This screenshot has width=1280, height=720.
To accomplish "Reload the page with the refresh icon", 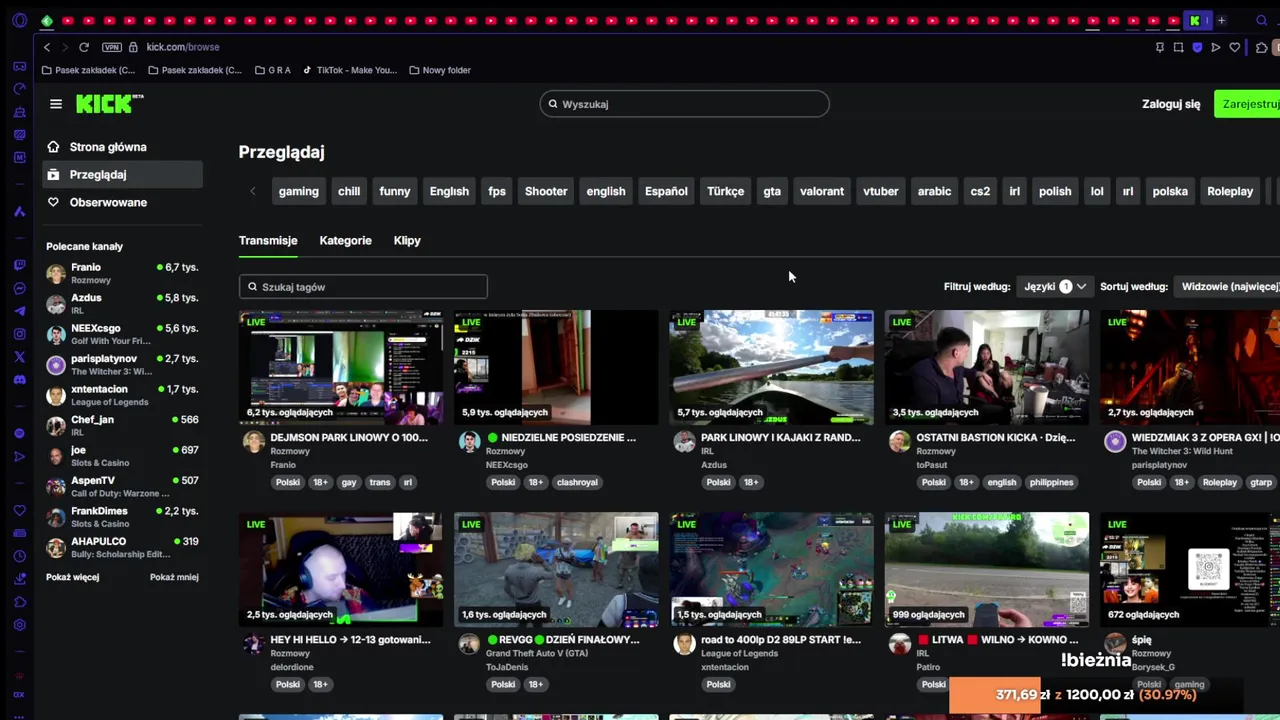I will 84,47.
